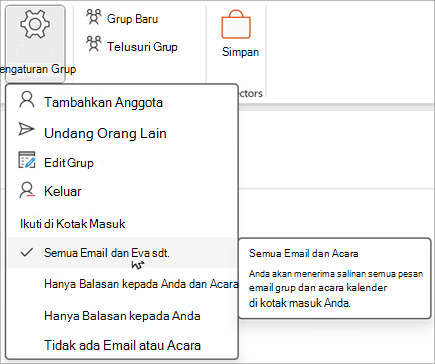Viewport: 435px width, 364px height.
Task: Select Semua Email dan Eva sdt. option
Action: point(122,253)
